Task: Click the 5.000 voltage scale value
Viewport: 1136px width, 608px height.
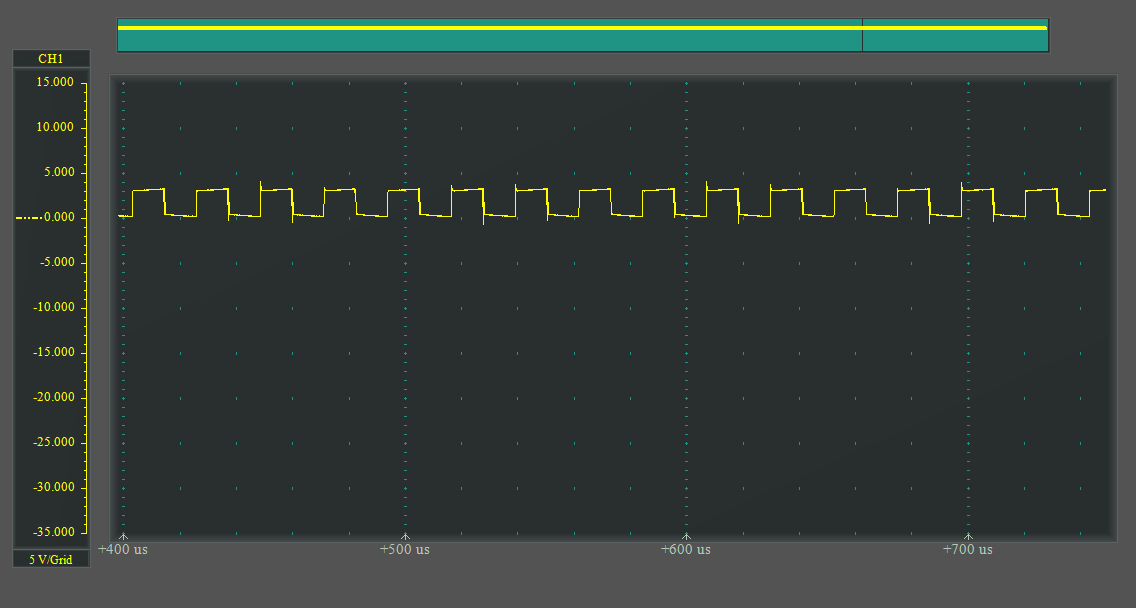Action: pos(59,172)
